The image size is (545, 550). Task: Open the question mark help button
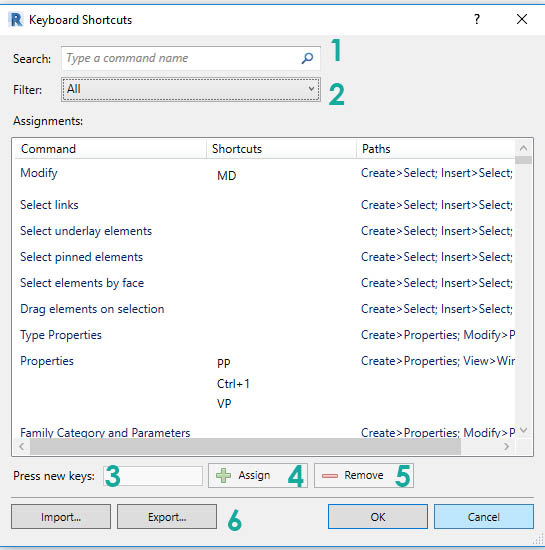point(477,19)
